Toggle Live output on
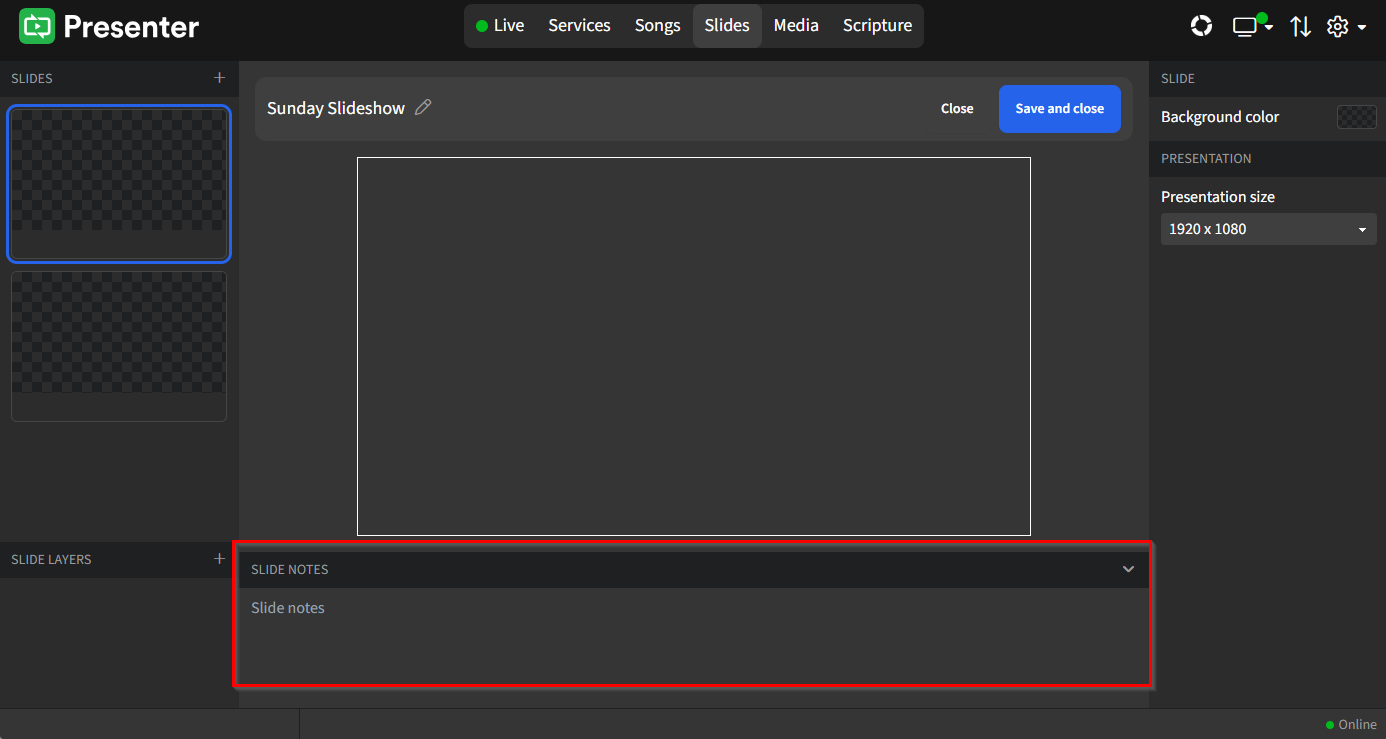The image size is (1386, 739). coord(499,25)
